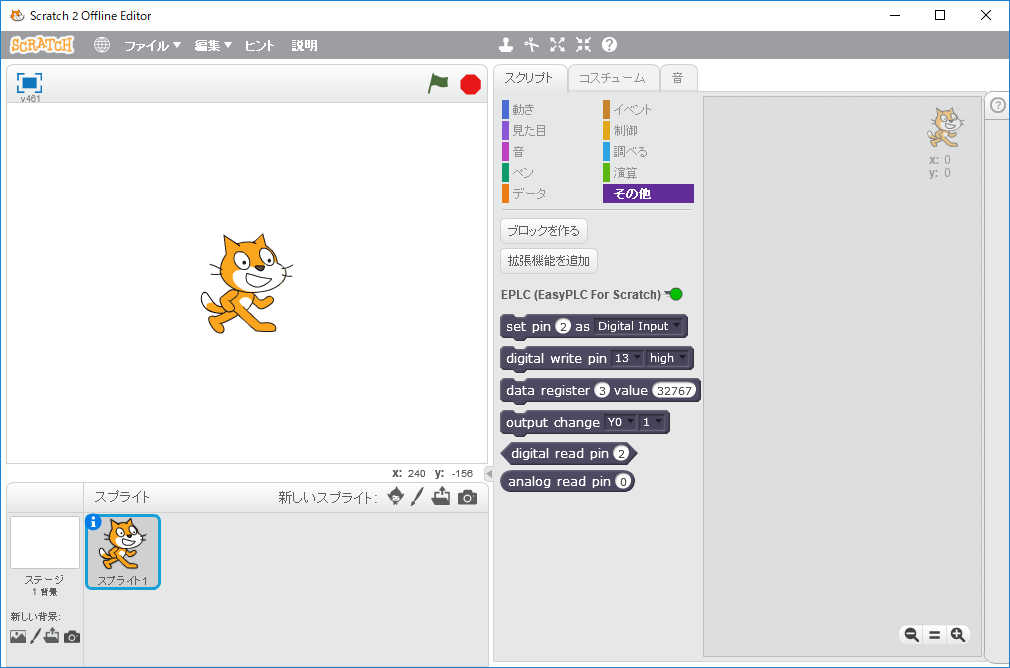
Task: Select the scissors delete tool
Action: point(532,45)
